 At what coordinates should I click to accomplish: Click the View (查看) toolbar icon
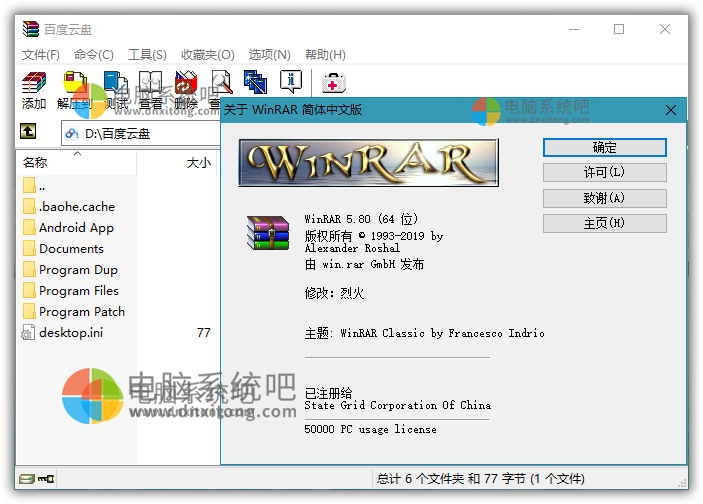click(150, 83)
